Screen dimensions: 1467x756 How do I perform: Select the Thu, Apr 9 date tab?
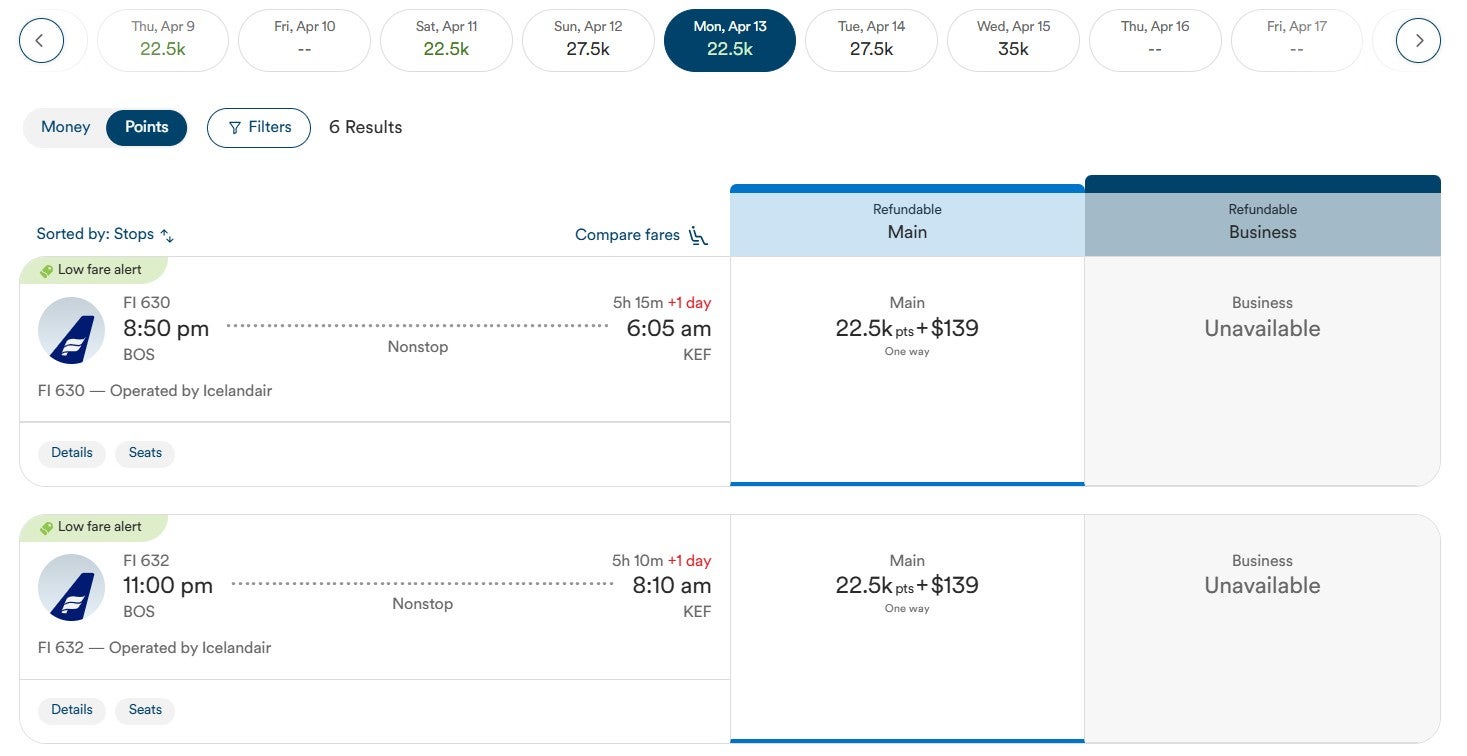click(162, 40)
